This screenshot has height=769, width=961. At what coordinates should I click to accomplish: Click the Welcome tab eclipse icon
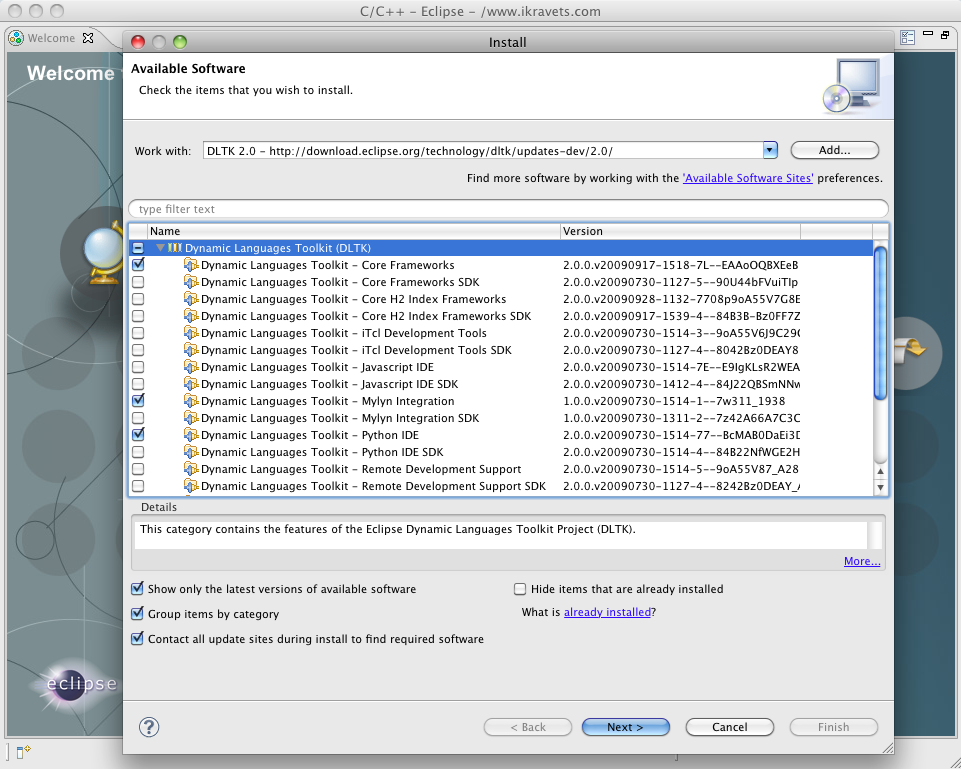pos(17,38)
